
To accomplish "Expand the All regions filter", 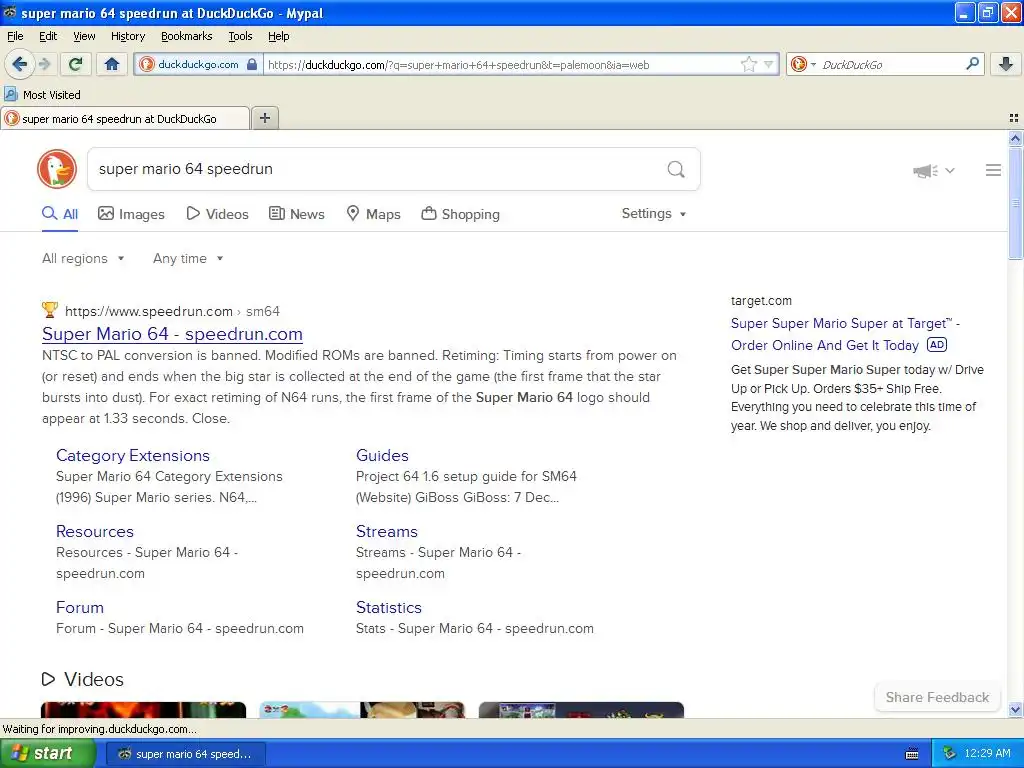I will (x=83, y=259).
